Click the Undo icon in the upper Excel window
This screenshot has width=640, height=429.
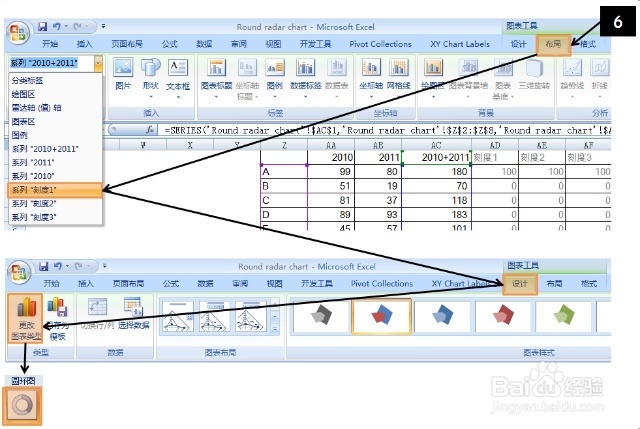coord(56,27)
